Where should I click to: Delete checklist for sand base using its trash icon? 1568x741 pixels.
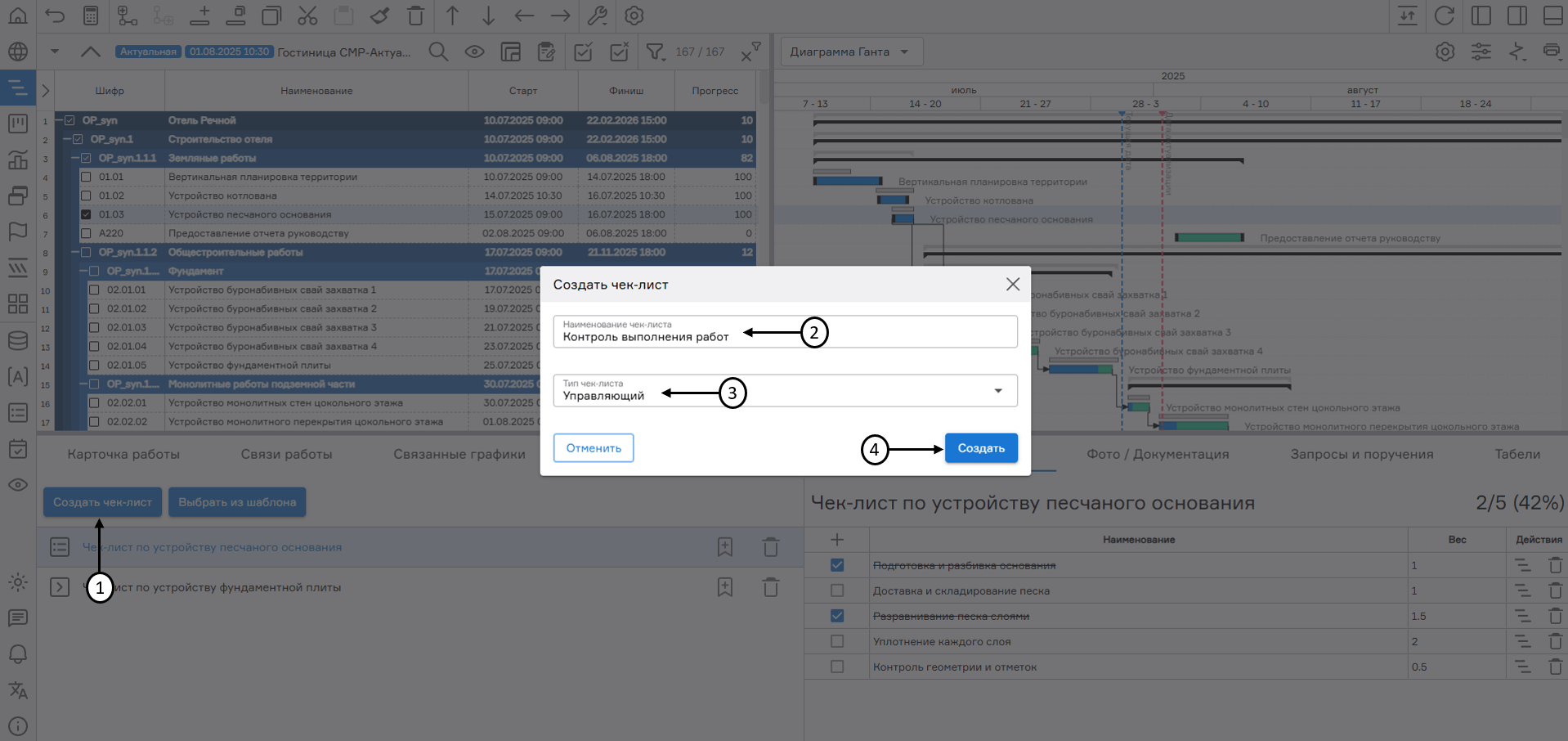click(770, 547)
